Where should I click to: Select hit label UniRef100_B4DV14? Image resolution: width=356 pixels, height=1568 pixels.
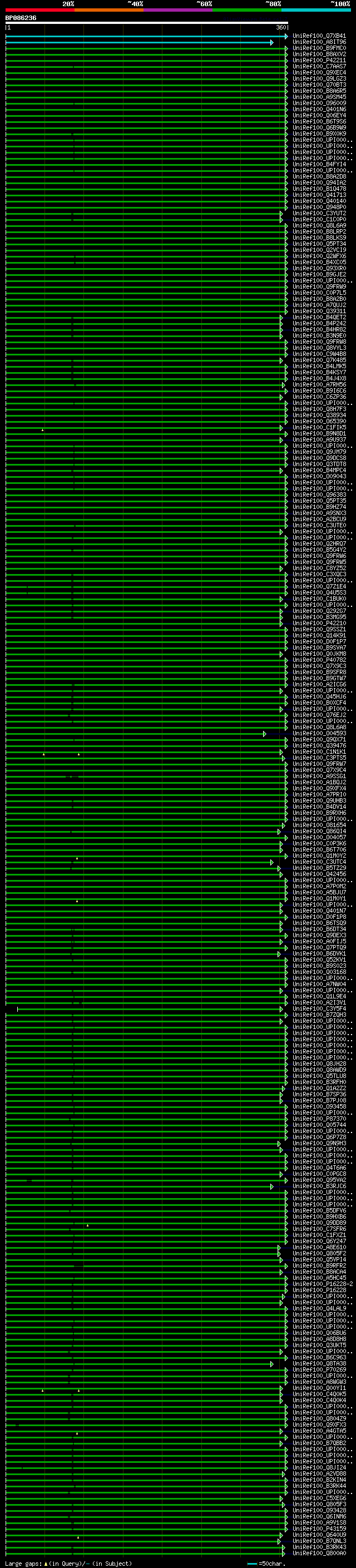[319, 807]
